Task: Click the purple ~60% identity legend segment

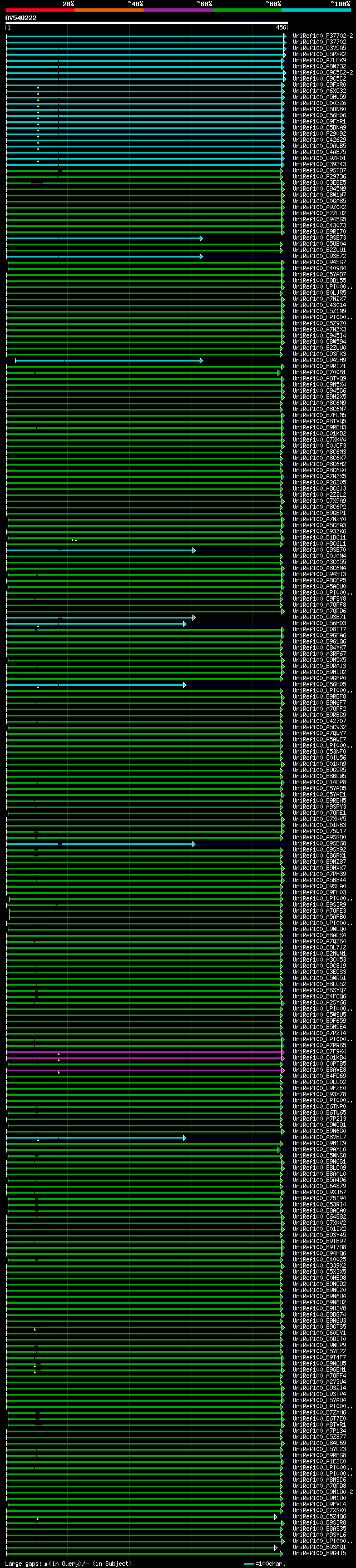Action: click(177, 10)
